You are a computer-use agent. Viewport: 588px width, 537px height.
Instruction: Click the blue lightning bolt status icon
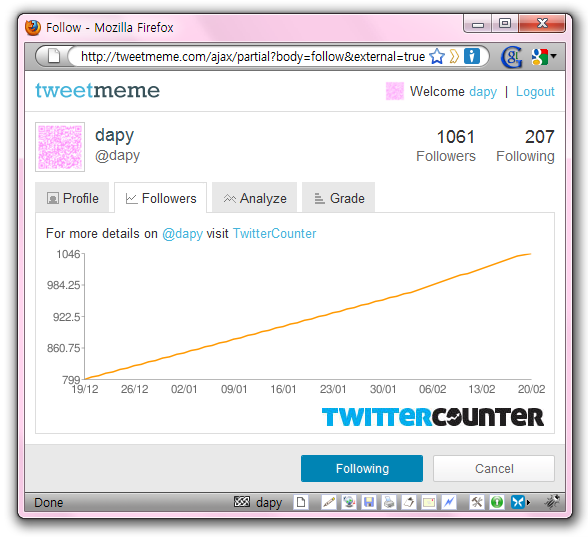pyautogui.click(x=449, y=502)
